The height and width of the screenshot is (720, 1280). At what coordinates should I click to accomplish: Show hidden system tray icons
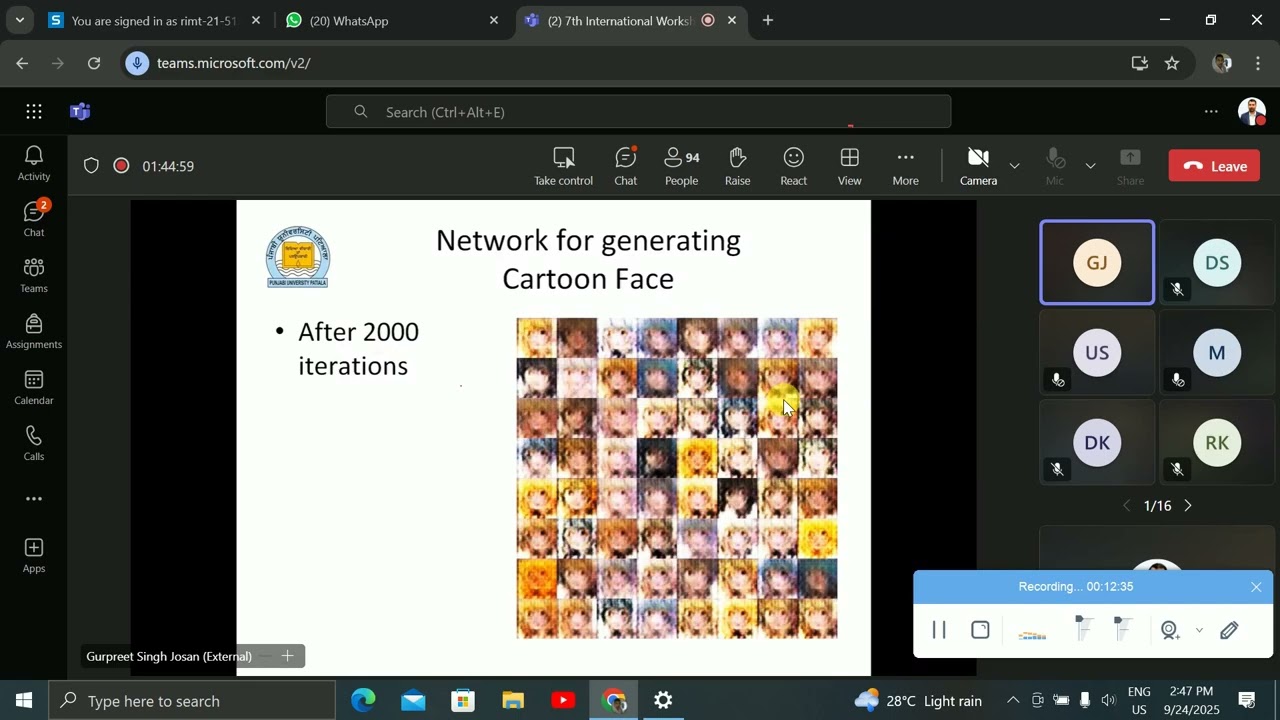1013,701
